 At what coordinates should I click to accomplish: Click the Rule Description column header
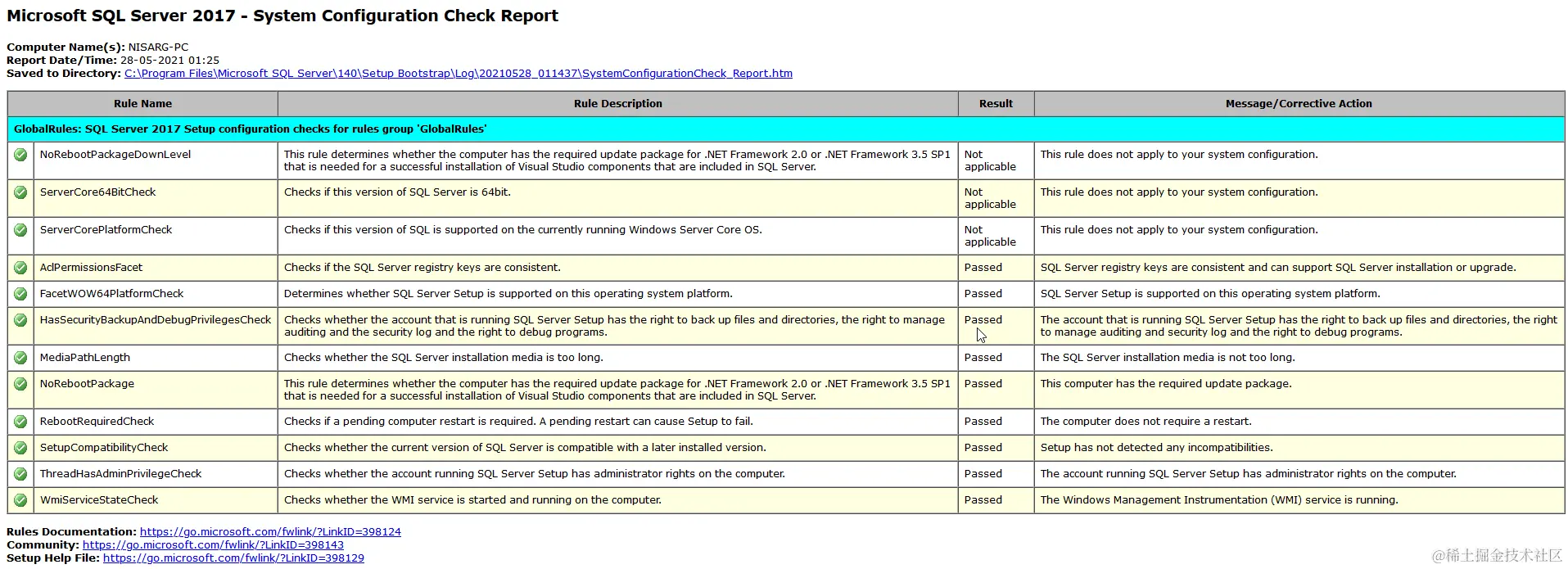[x=618, y=104]
